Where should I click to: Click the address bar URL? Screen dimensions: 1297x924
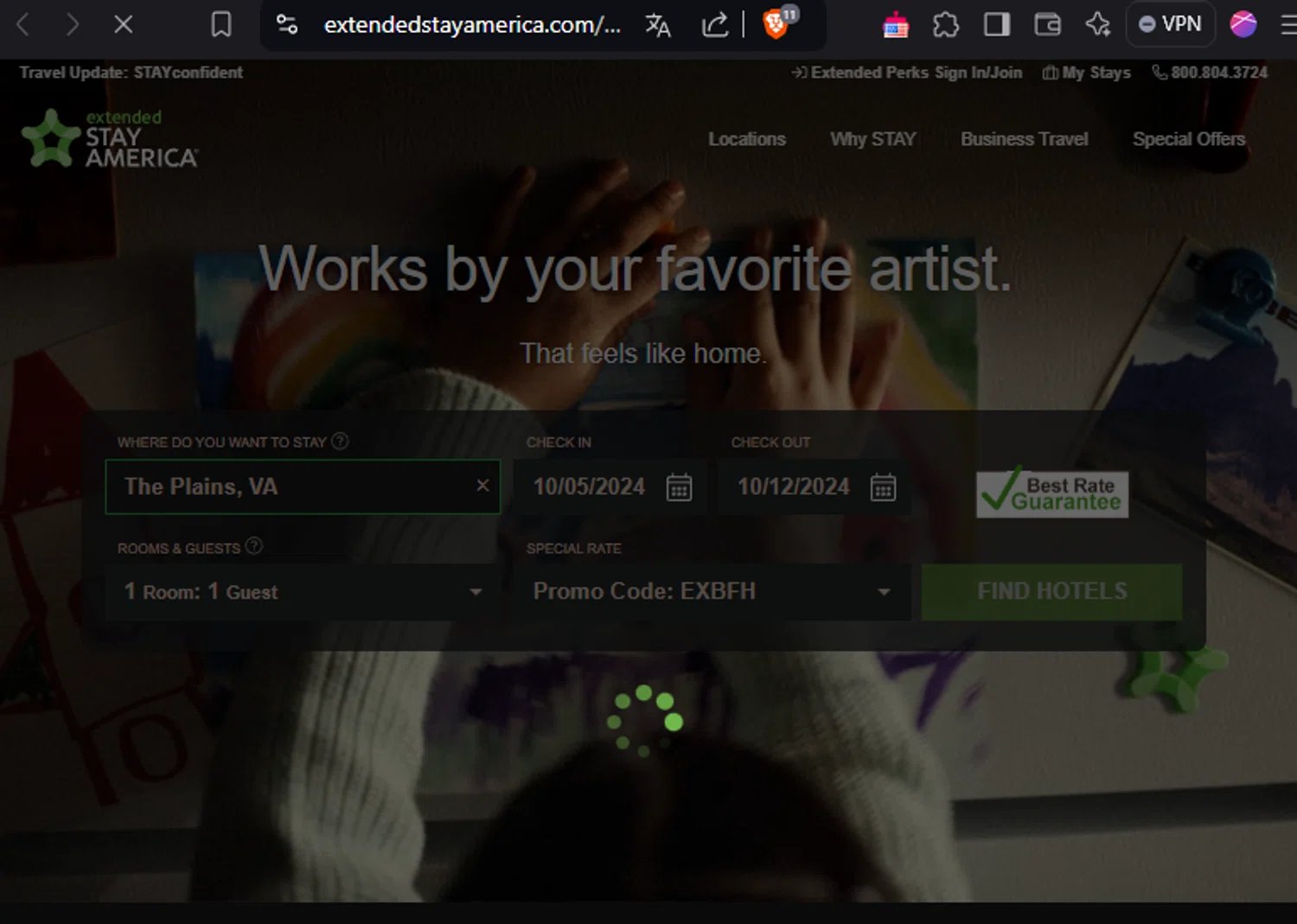472,25
